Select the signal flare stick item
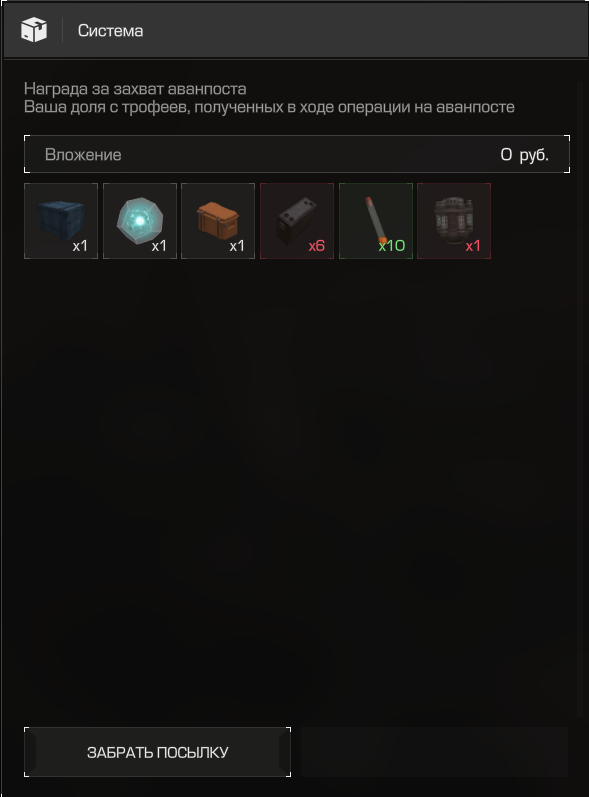This screenshot has width=589, height=797. [376, 221]
